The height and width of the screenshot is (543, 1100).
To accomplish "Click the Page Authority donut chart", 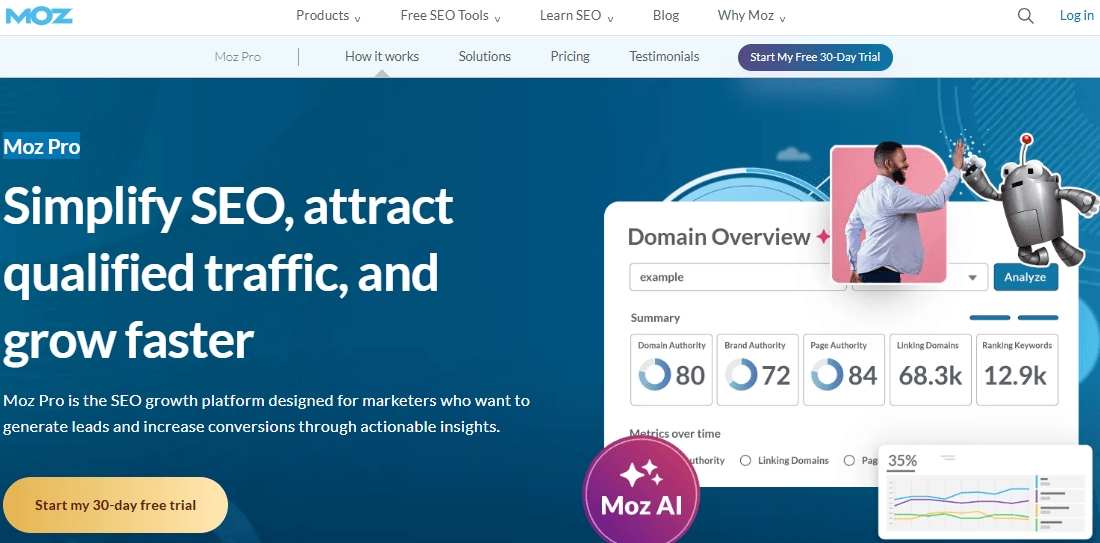I will coord(828,375).
